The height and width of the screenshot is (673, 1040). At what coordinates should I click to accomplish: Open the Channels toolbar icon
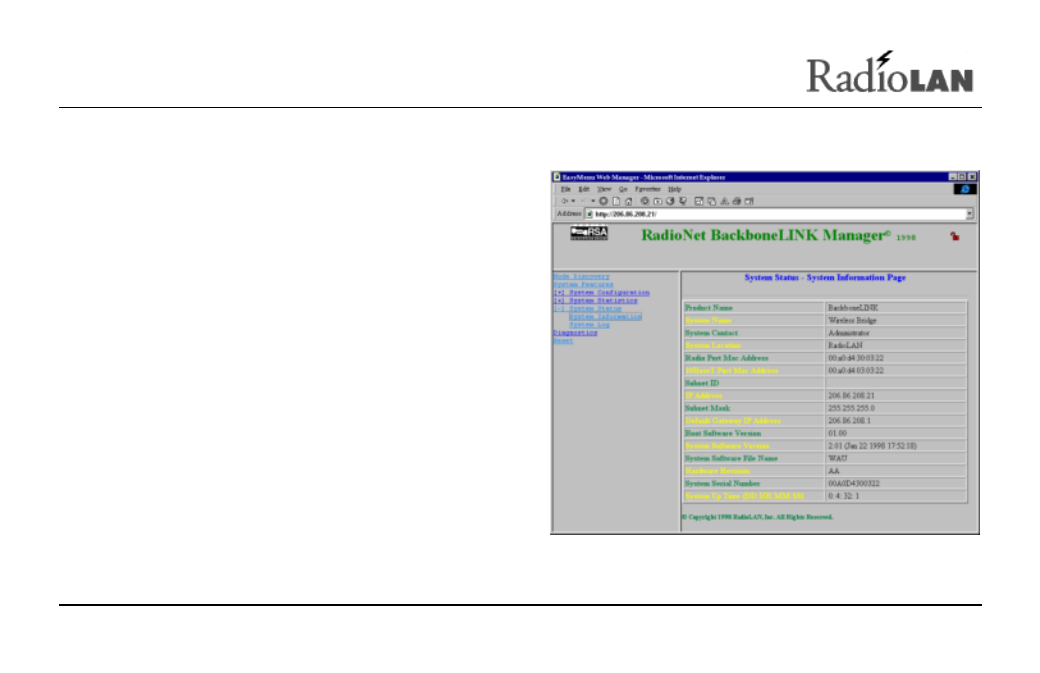[x=682, y=201]
